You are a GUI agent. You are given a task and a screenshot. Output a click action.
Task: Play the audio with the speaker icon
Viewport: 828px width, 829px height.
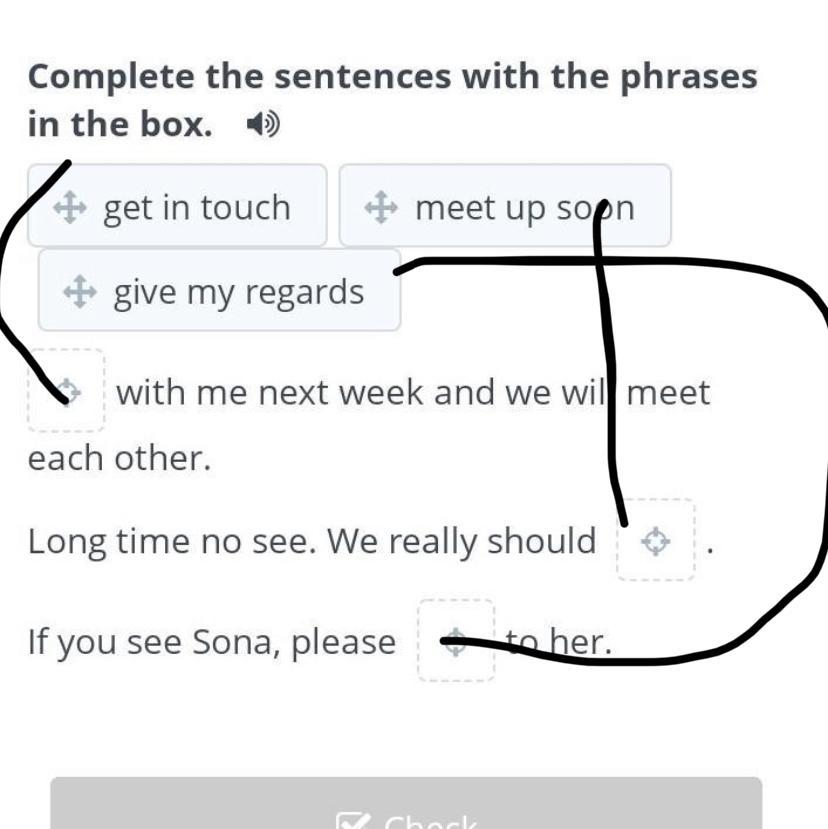tap(263, 125)
